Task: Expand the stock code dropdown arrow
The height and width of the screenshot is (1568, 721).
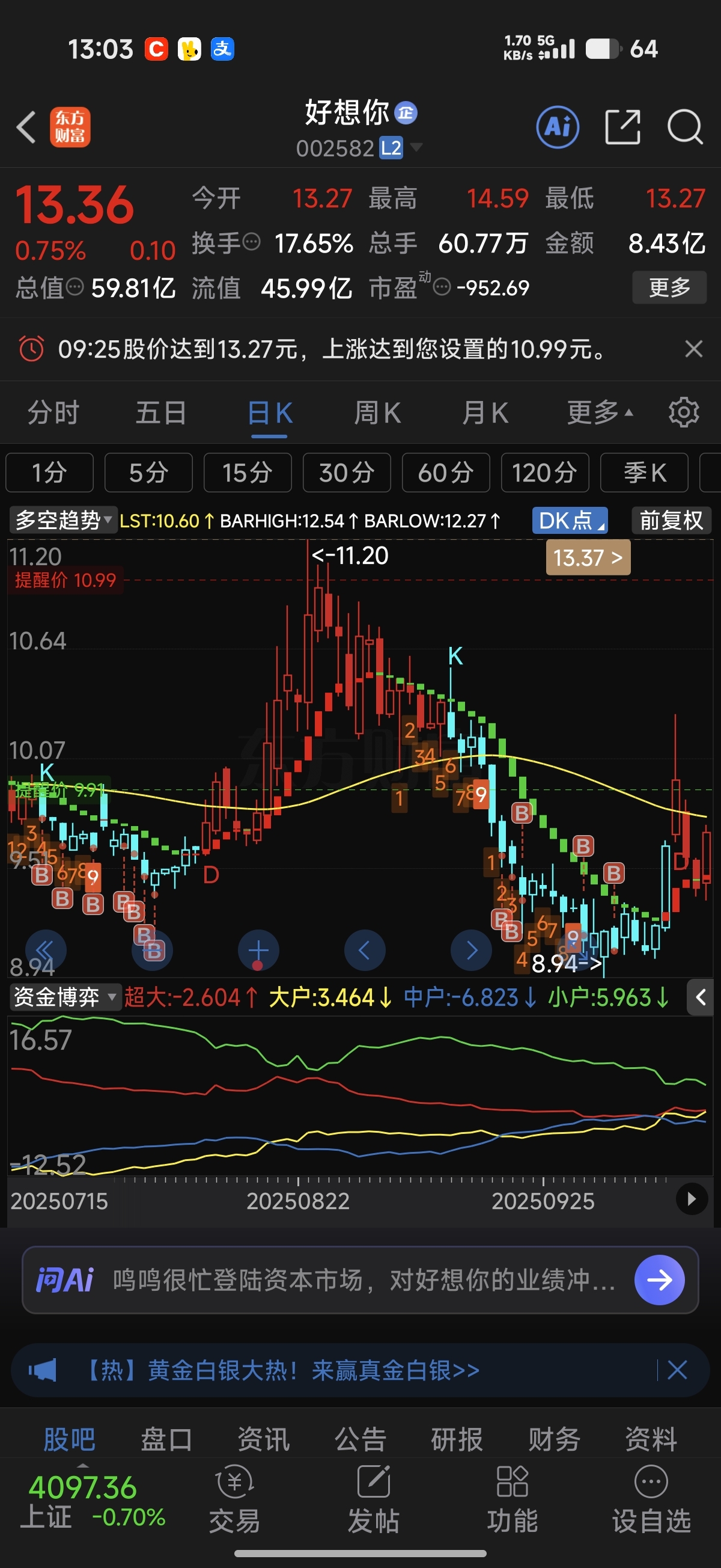Action: (416, 147)
